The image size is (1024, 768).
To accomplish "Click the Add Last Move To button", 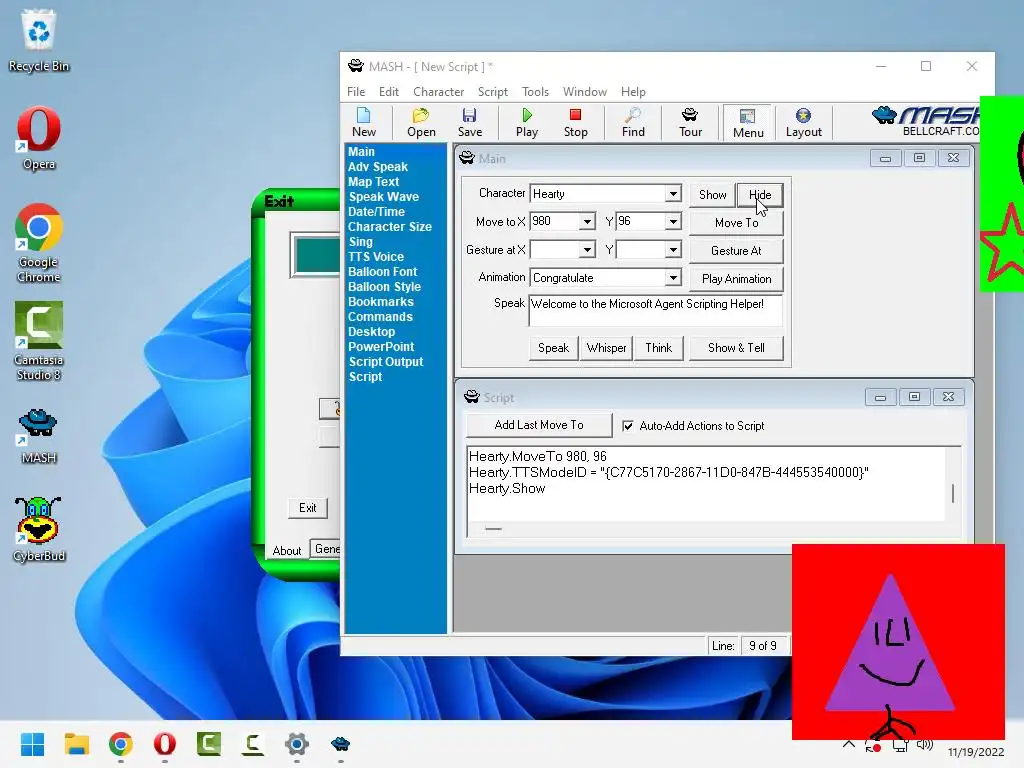I will [539, 425].
